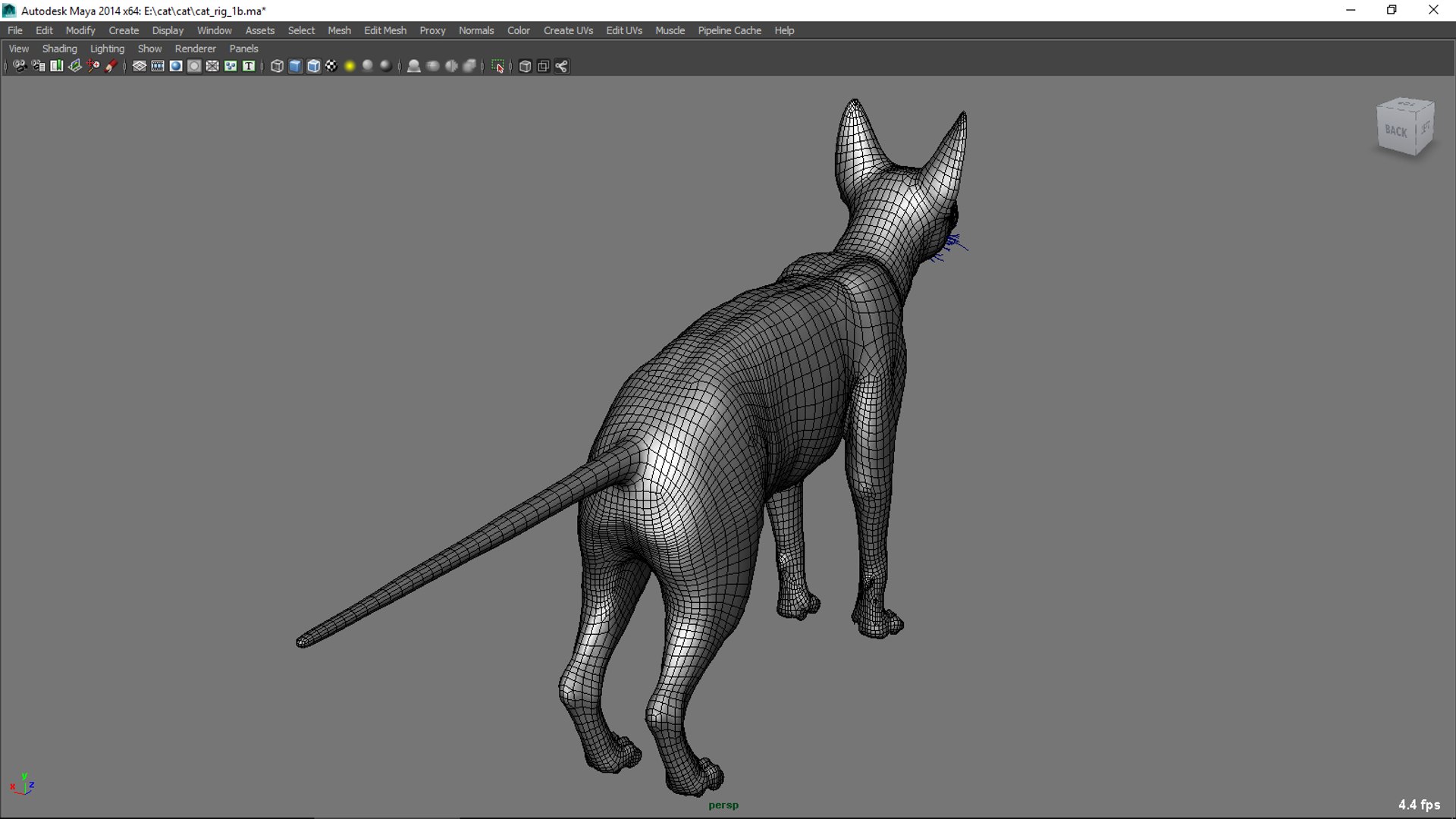Click the BACK face of ViewCube
Screen dimensions: 1456x819
[1395, 130]
